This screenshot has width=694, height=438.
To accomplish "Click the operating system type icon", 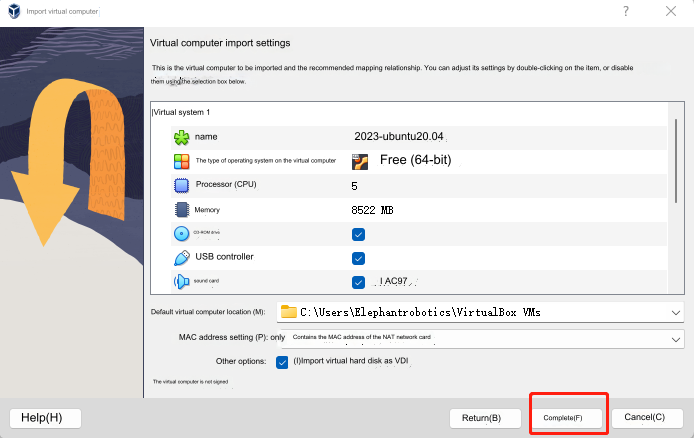I will 181,161.
